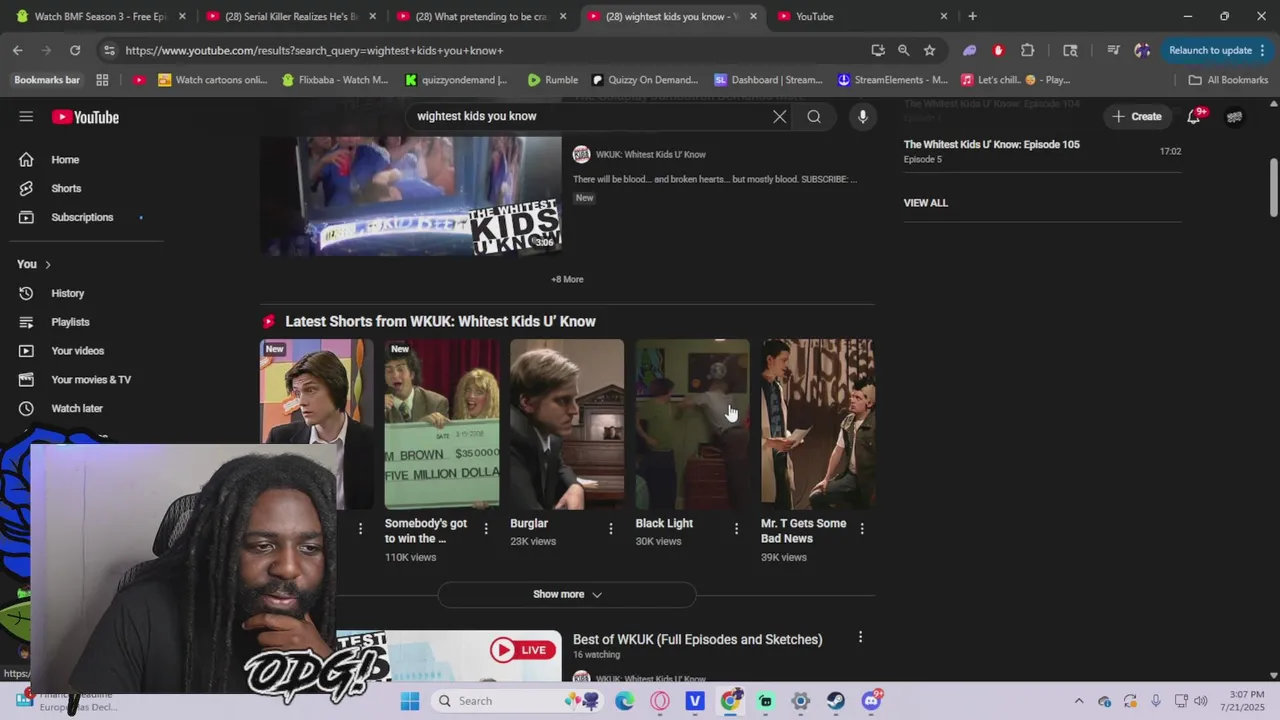
Task: Click VIEW ALL episodes link
Action: 926,203
